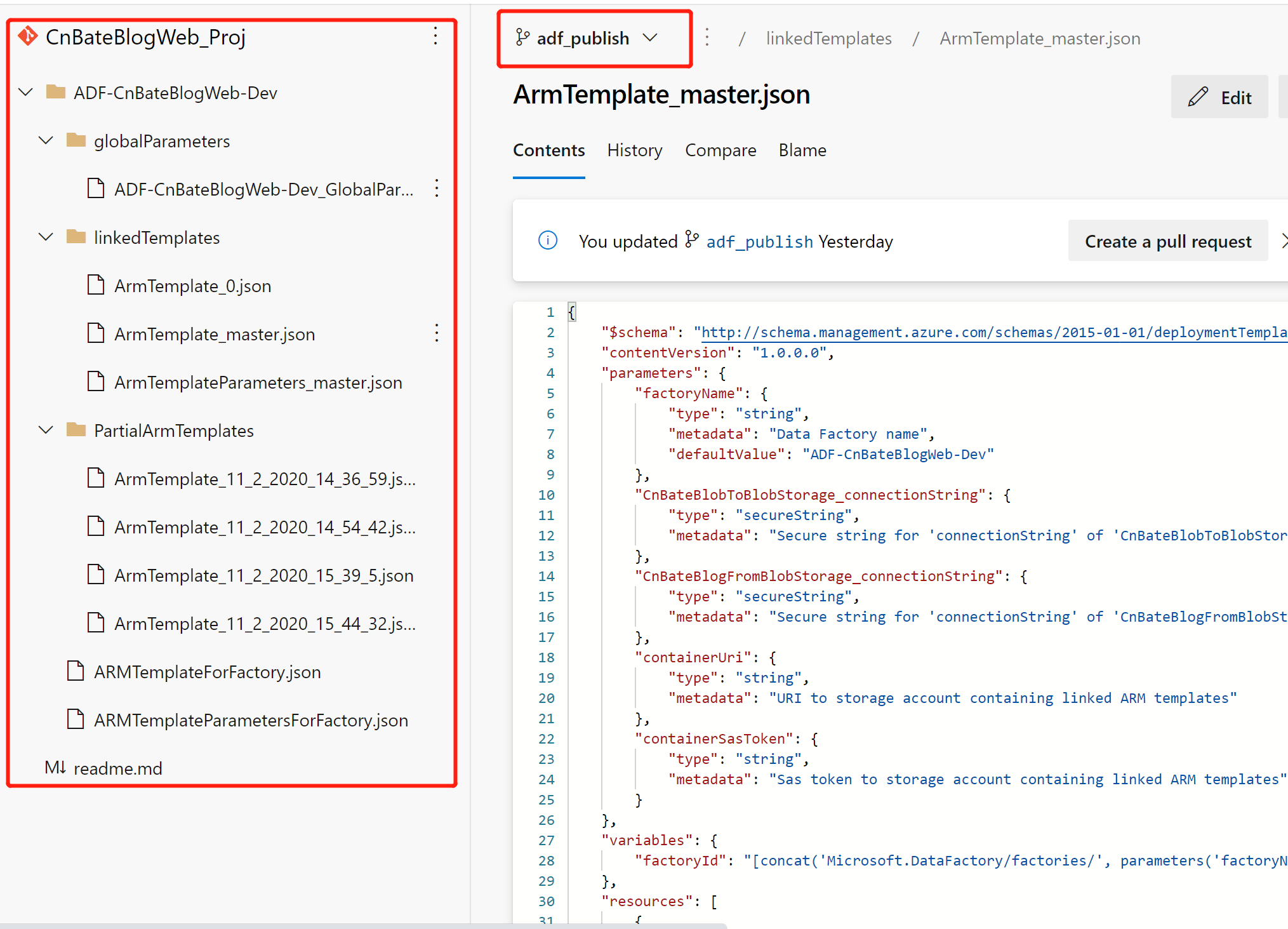
Task: Click file icon of ArmTemplate_0.json
Action: click(96, 285)
